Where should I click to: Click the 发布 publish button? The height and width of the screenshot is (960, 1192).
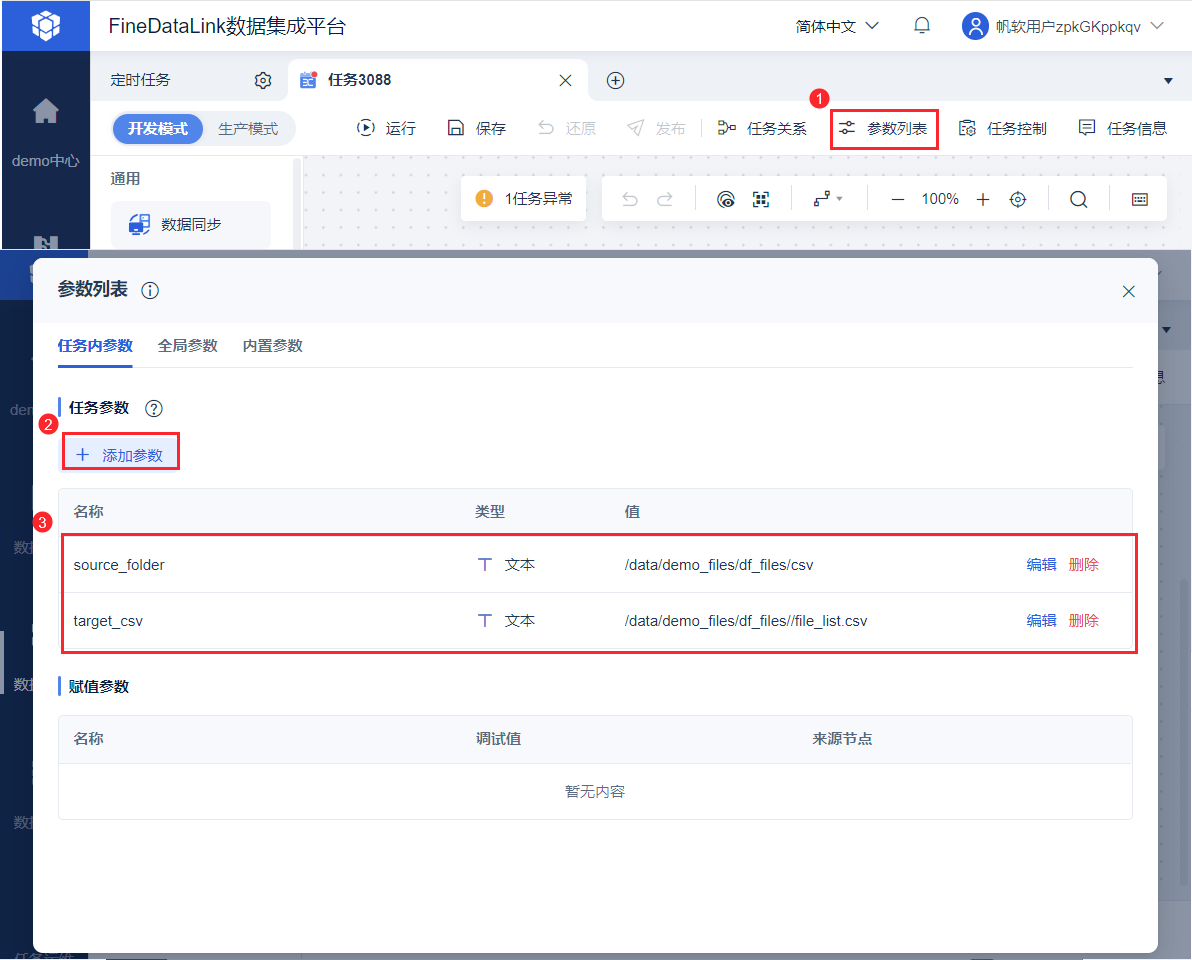coord(656,128)
